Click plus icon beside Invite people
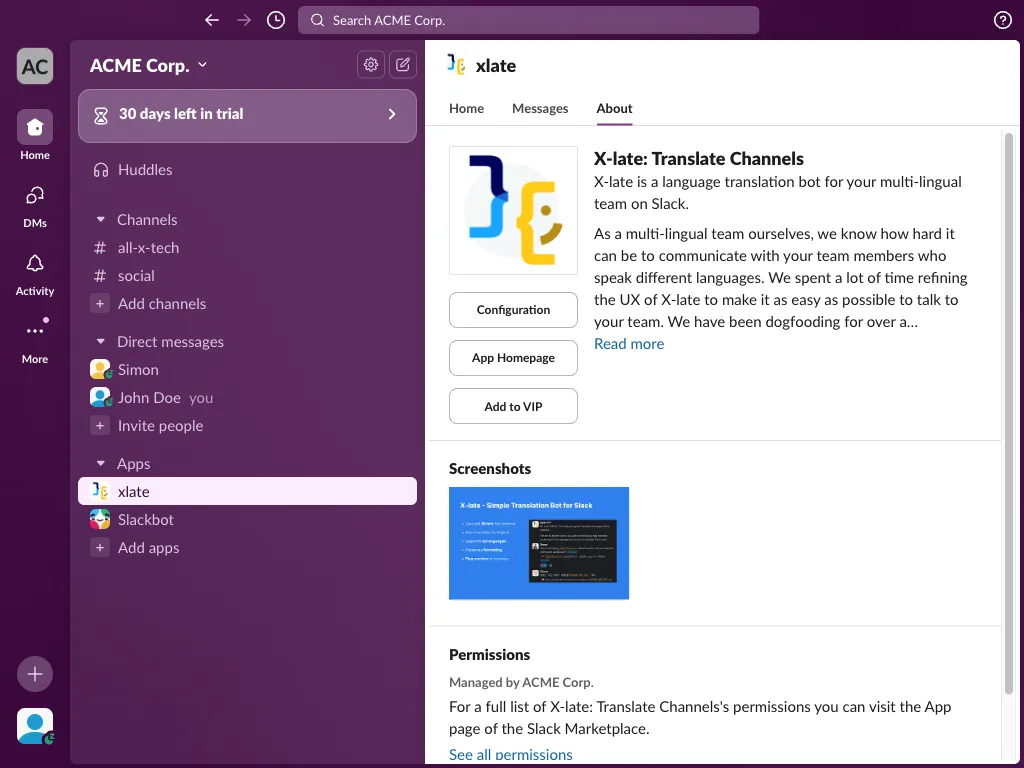 (x=100, y=426)
